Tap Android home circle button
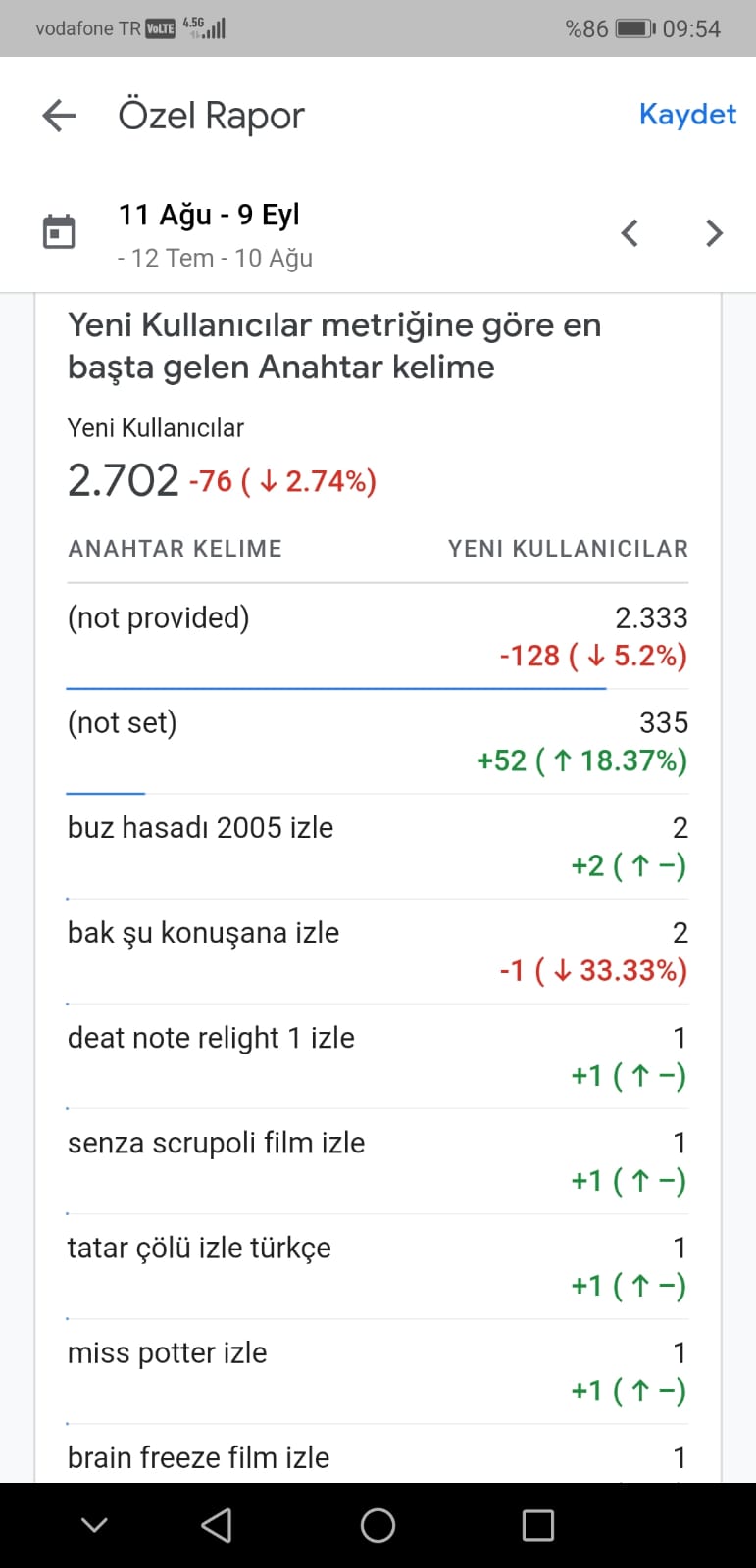Screen dimensions: 756x1568 click(378, 1525)
